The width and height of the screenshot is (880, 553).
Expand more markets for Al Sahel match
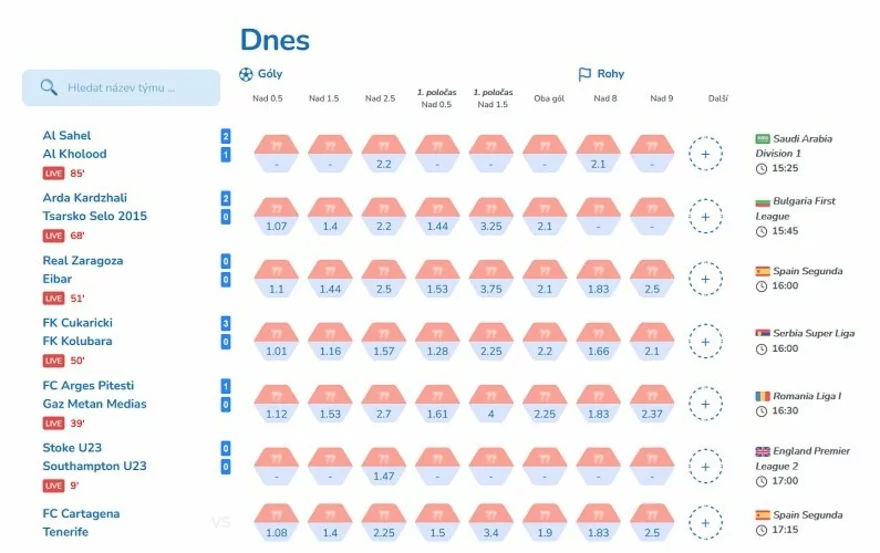coord(705,154)
